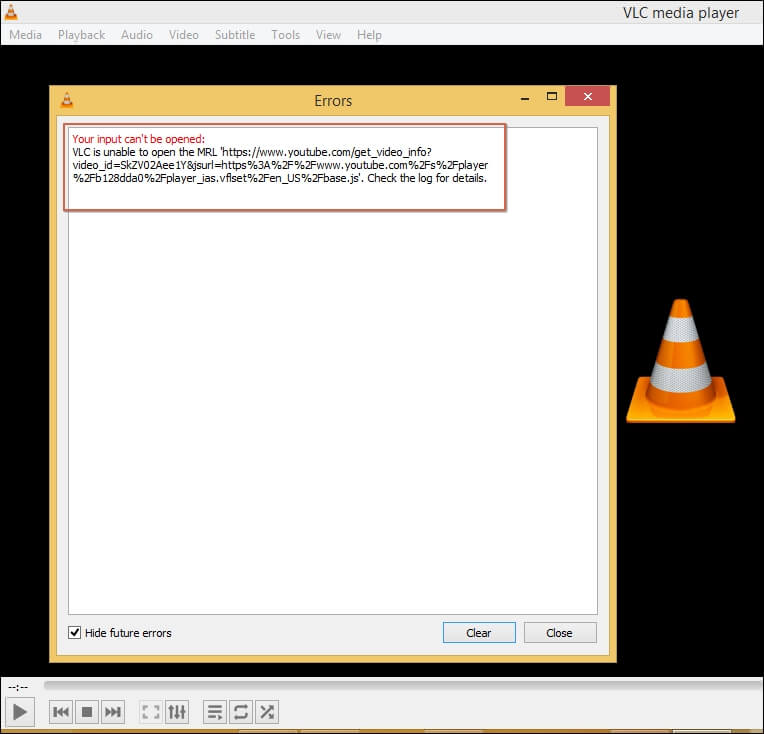The image size is (764, 734).
Task: Click the large VLC cone logo in video area
Action: [x=681, y=360]
